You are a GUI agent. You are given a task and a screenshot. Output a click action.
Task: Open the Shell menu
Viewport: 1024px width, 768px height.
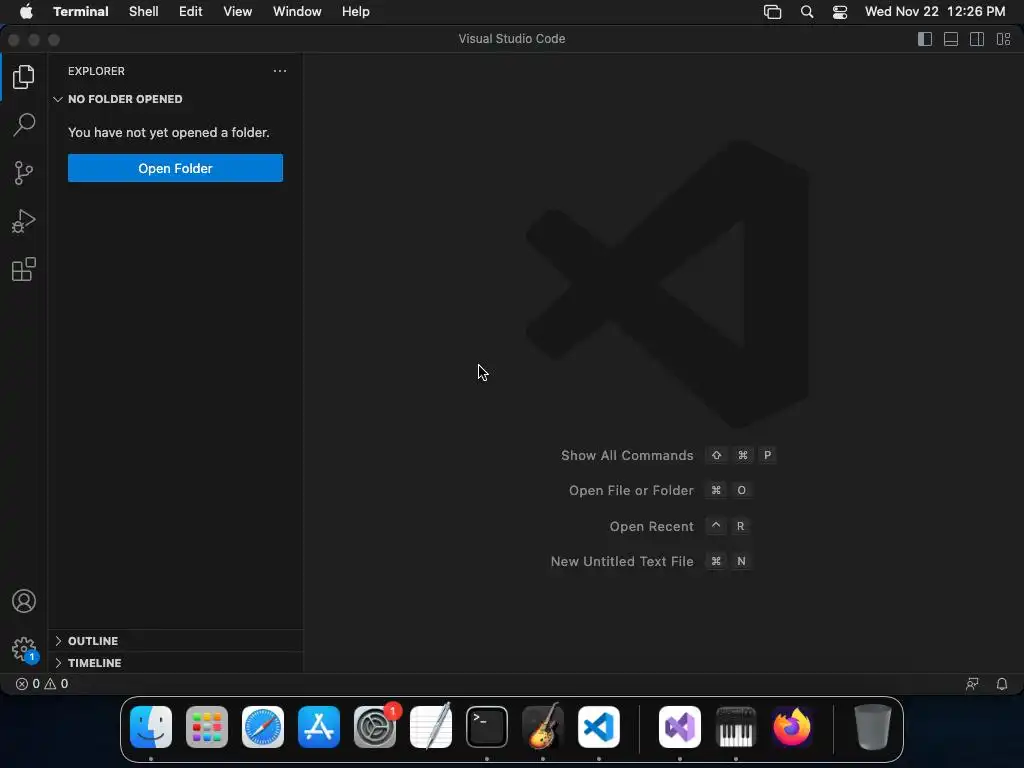(144, 12)
